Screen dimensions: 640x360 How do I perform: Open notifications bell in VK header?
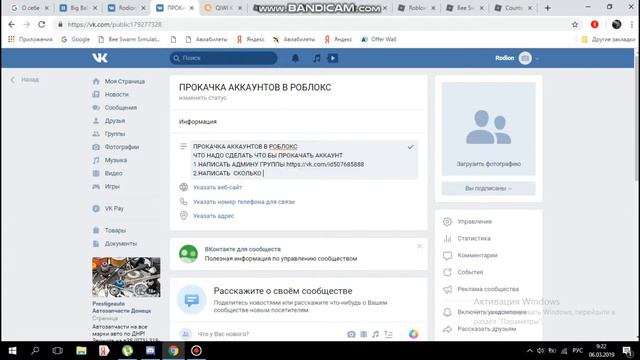pos(295,58)
